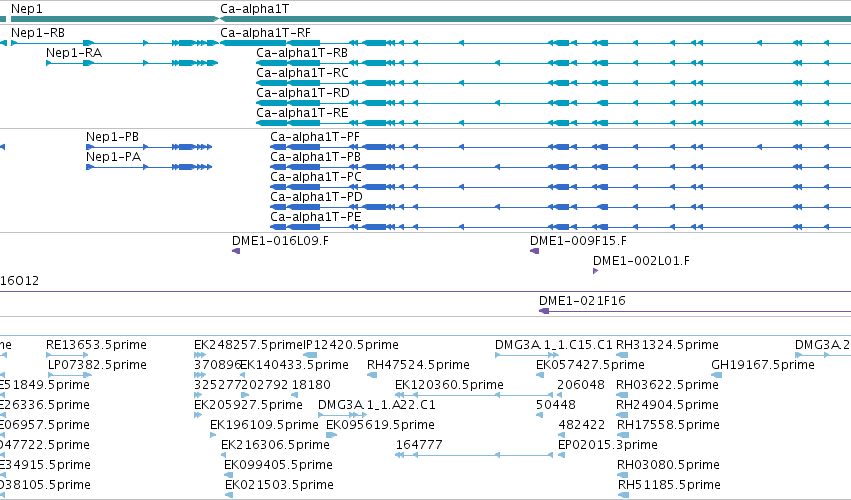Click the DME1-016L09.F clone label
Image resolution: width=851 pixels, height=500 pixels.
(x=280, y=241)
